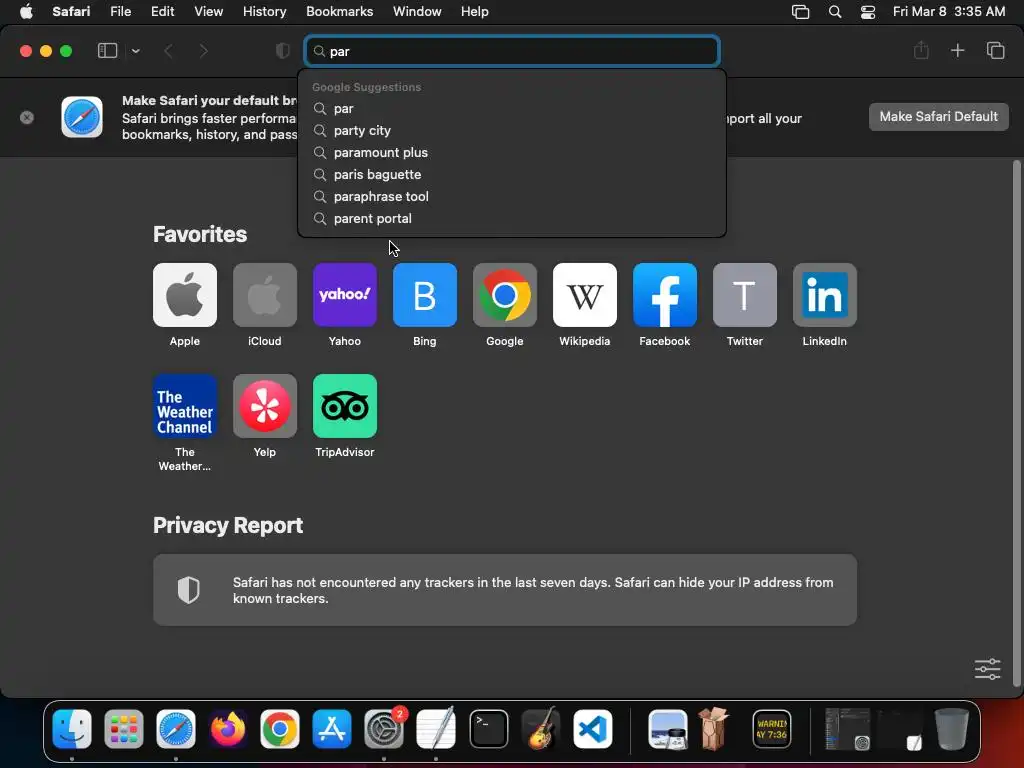This screenshot has width=1024, height=768.
Task: Click the date and time in the menu bar
Action: click(x=949, y=11)
